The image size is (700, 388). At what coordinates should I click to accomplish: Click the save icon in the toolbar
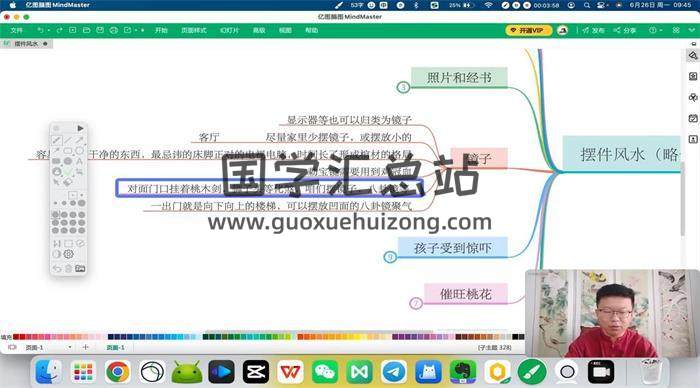coord(100,30)
